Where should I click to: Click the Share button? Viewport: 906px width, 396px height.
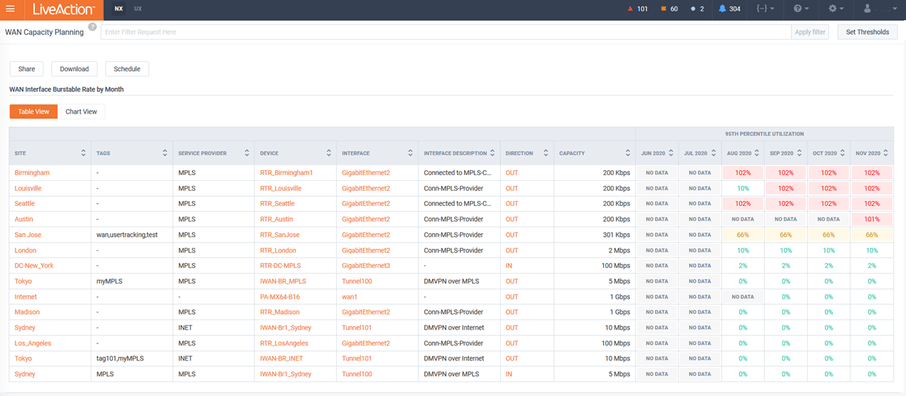[x=27, y=69]
